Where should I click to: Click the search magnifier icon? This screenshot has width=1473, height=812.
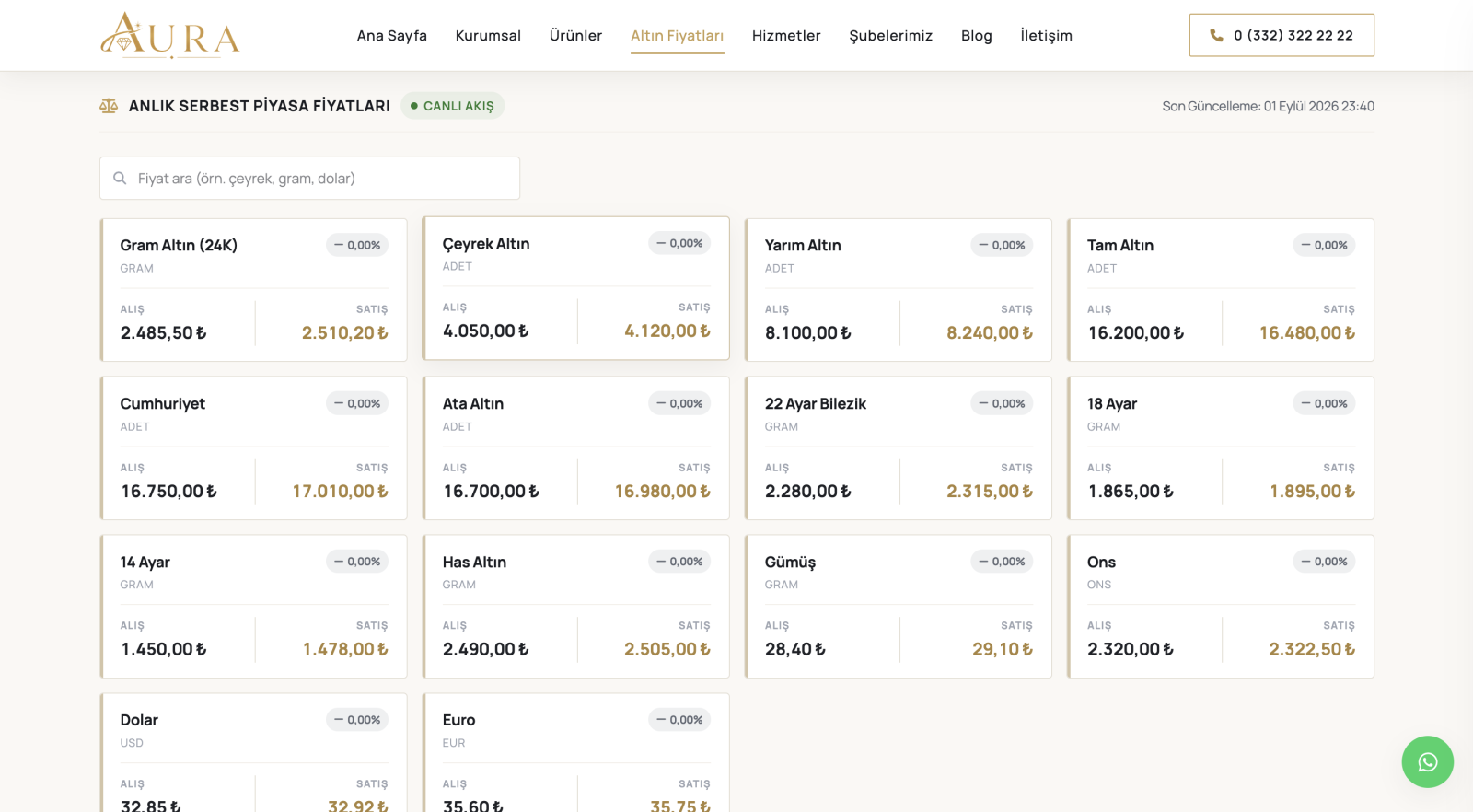point(120,179)
